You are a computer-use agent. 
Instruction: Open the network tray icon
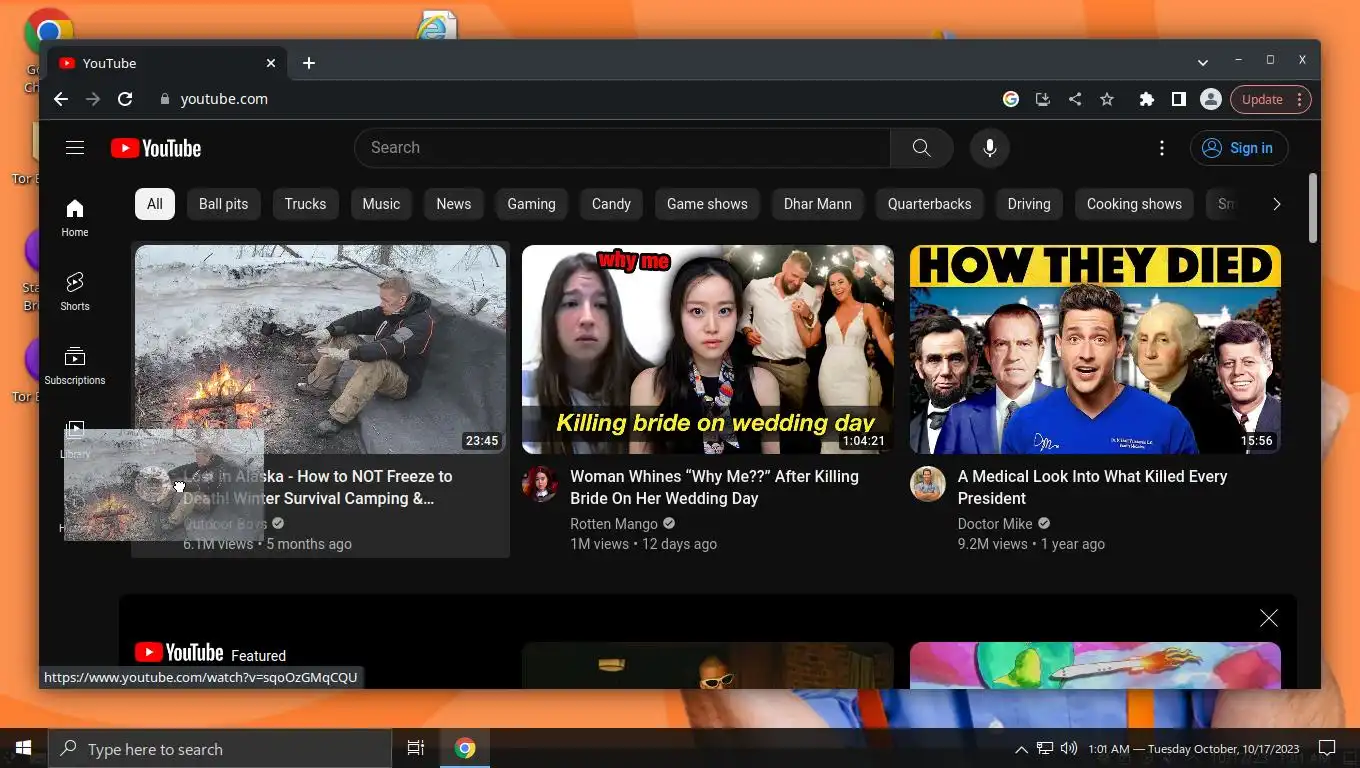coord(1045,748)
